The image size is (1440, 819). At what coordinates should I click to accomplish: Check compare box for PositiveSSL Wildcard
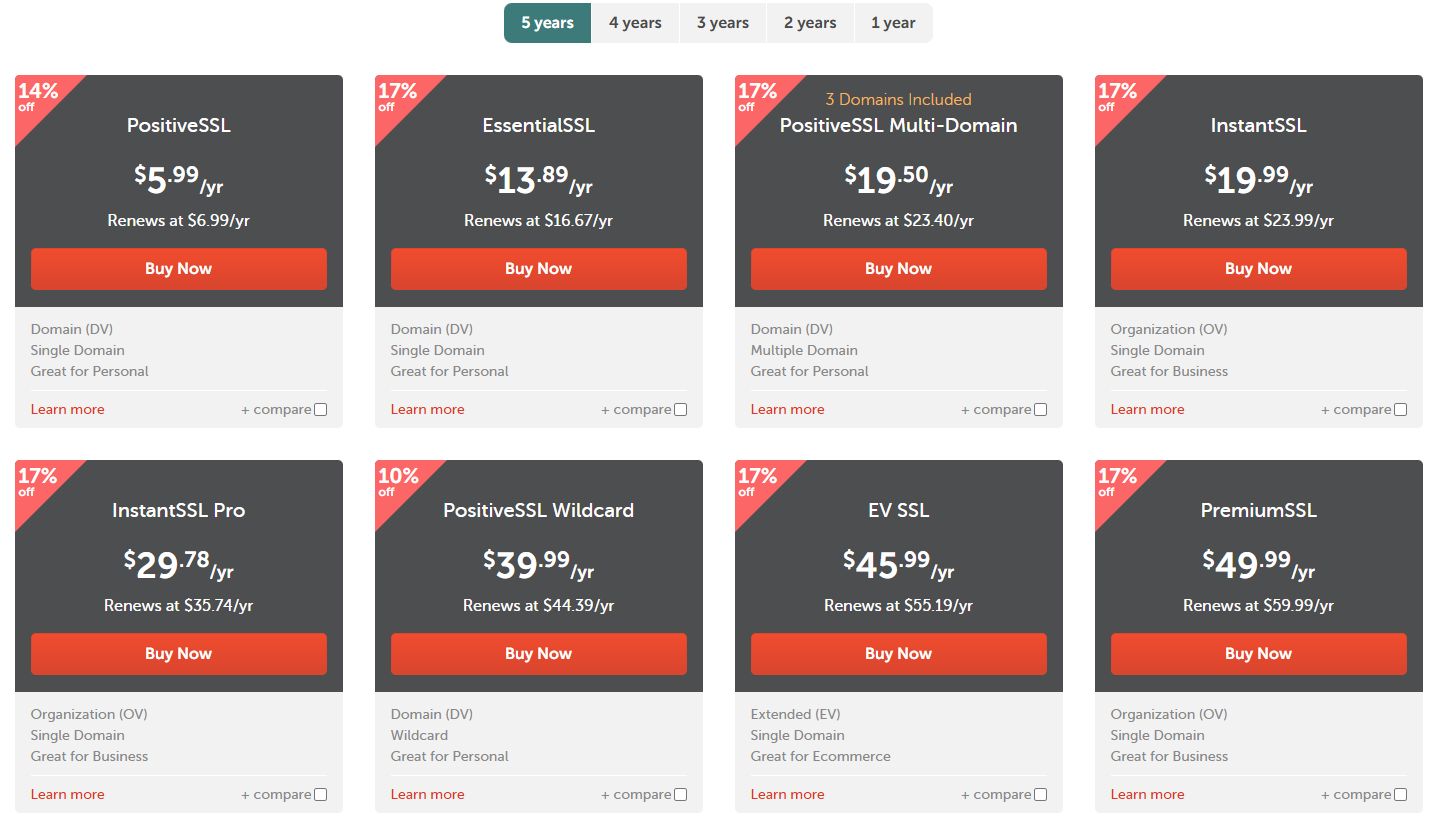point(680,794)
